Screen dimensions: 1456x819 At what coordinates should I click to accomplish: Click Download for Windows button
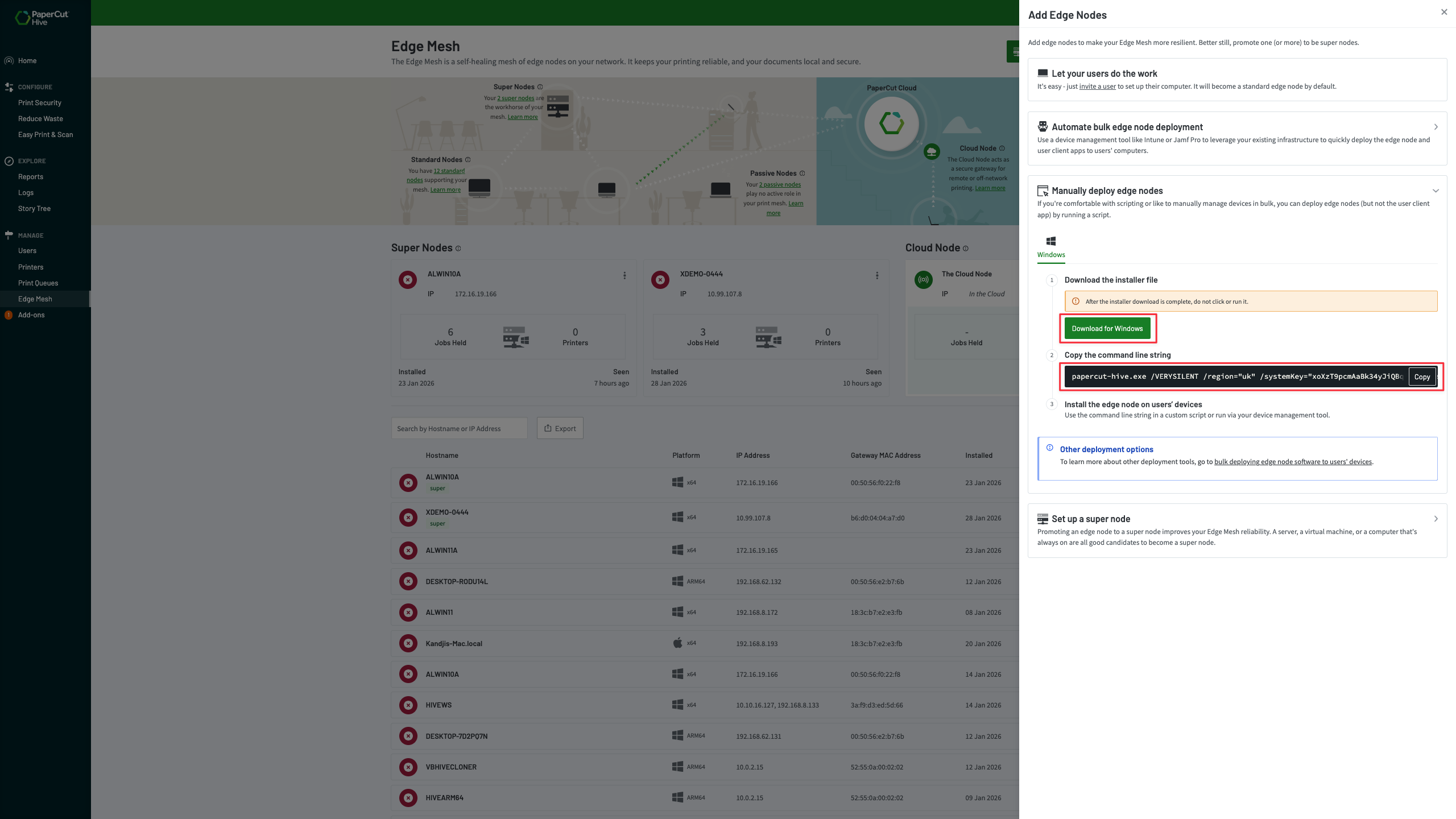tap(1107, 328)
